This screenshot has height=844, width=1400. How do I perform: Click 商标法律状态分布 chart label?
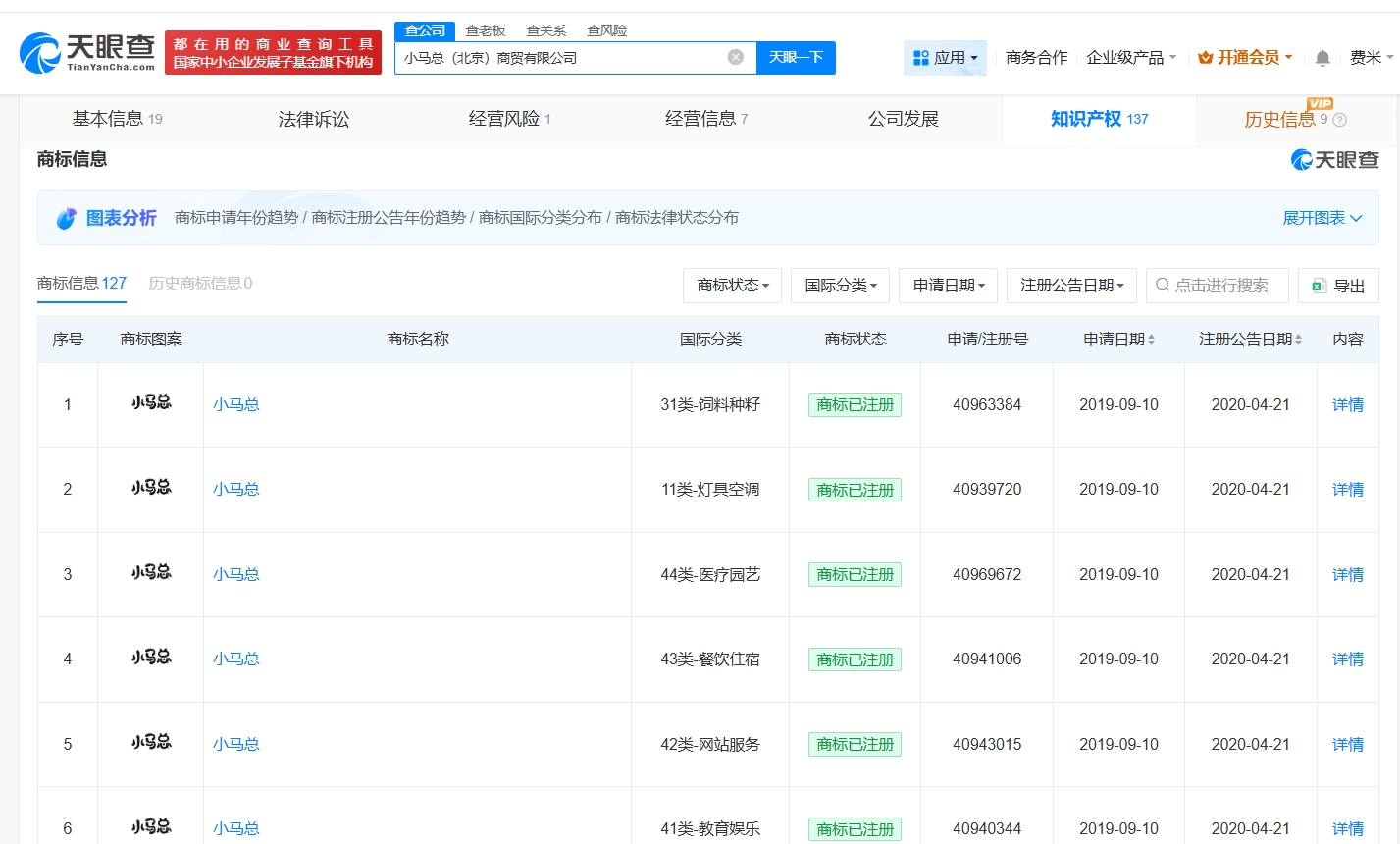click(677, 218)
